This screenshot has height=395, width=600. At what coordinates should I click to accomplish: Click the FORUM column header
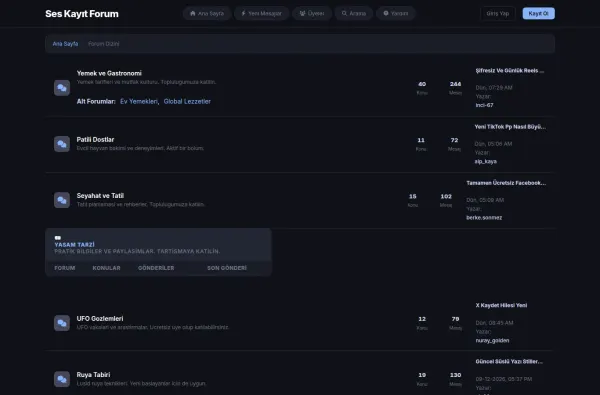65,268
